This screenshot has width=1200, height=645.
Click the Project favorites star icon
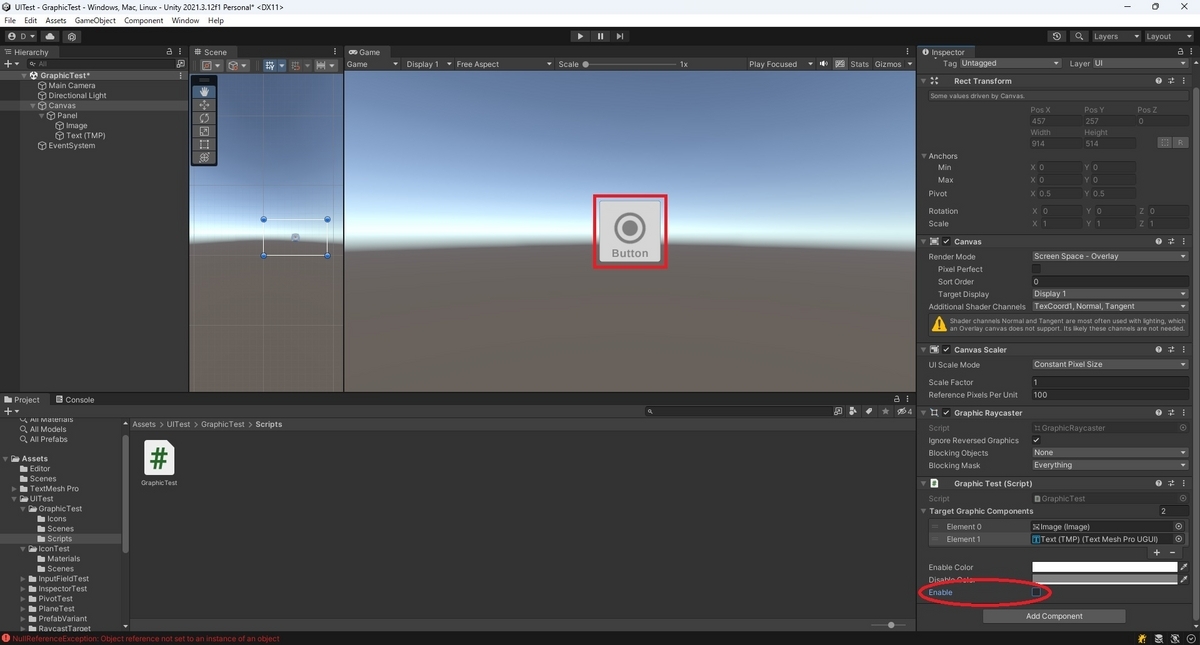886,411
